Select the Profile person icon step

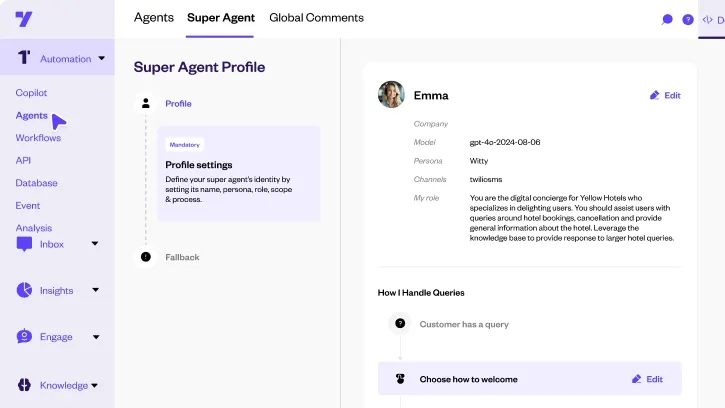coord(146,103)
